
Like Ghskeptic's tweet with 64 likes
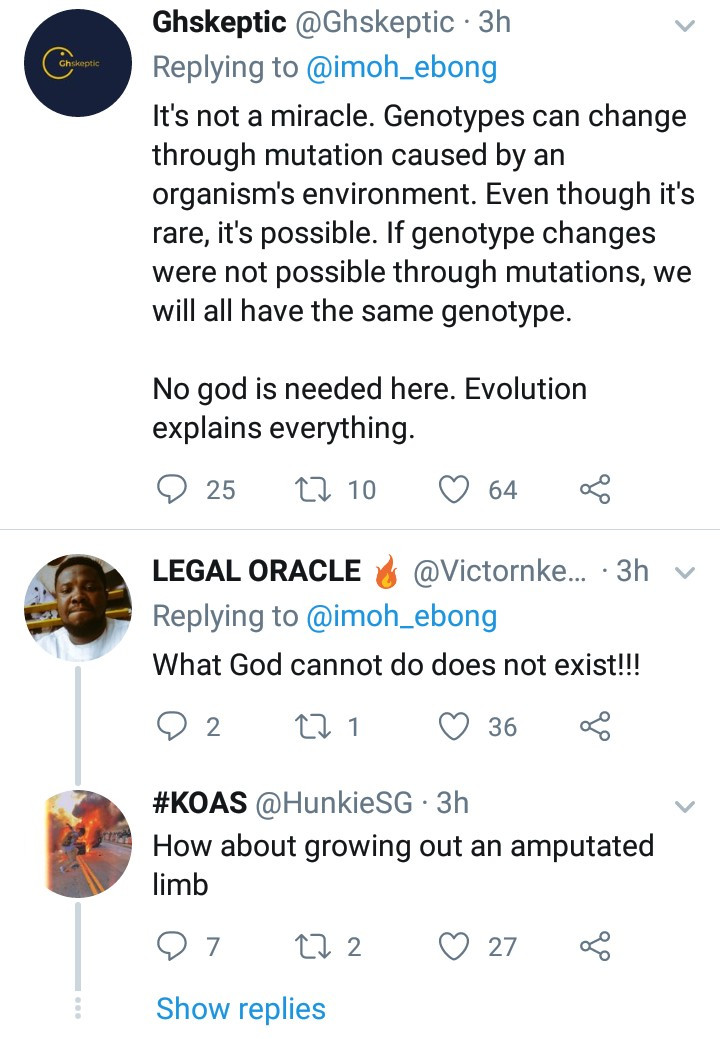(x=455, y=489)
